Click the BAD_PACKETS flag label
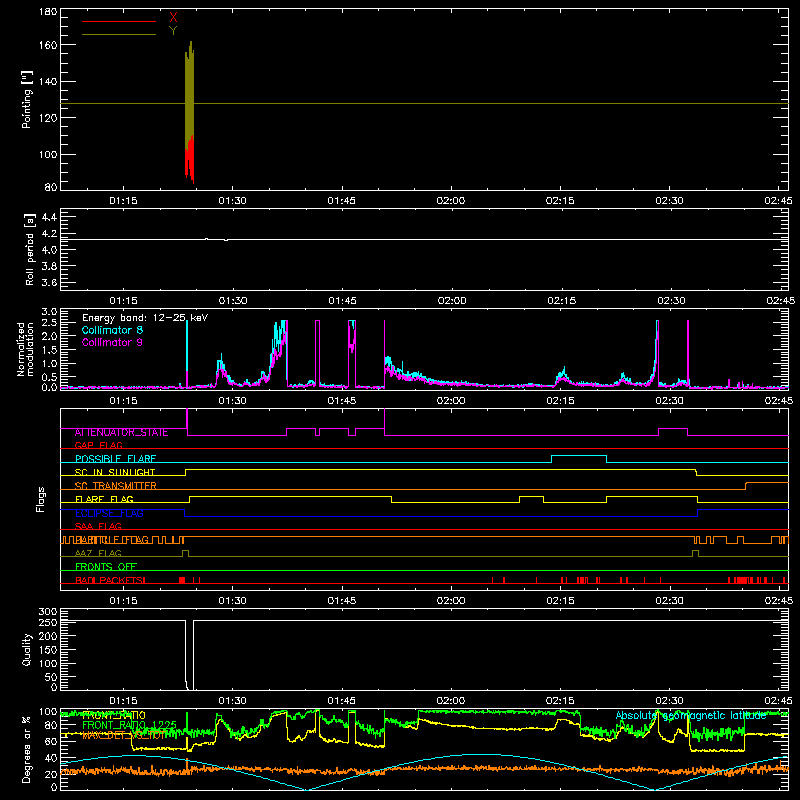 click(110, 580)
